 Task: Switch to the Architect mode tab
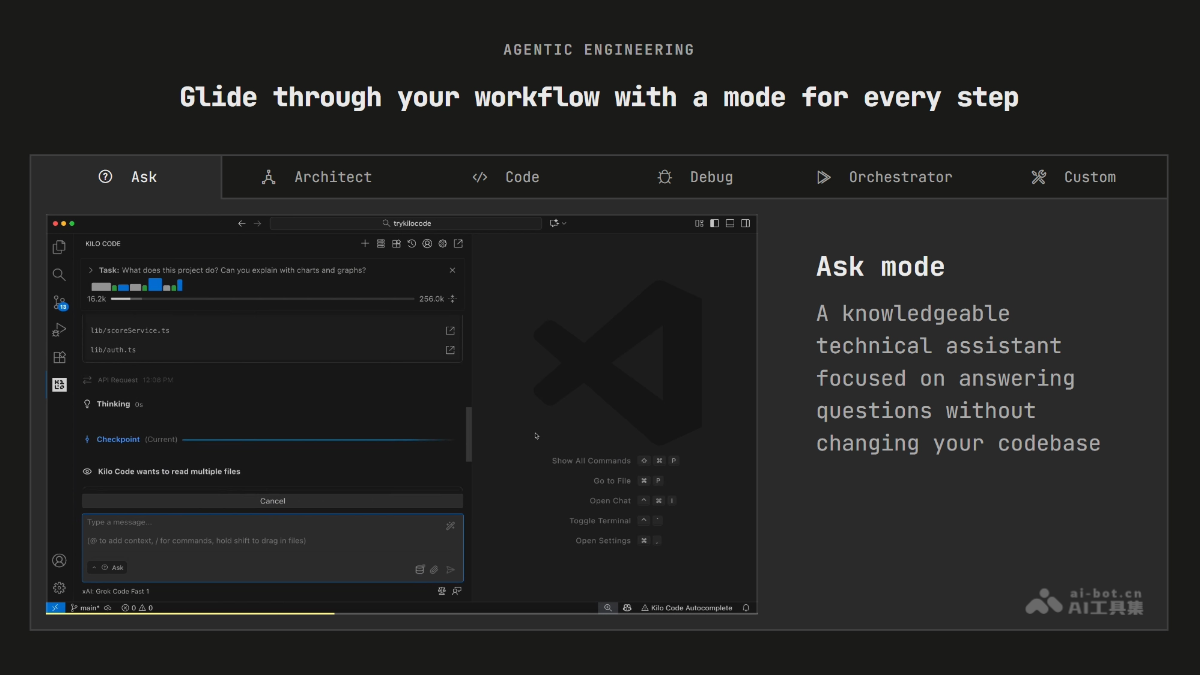pos(317,177)
